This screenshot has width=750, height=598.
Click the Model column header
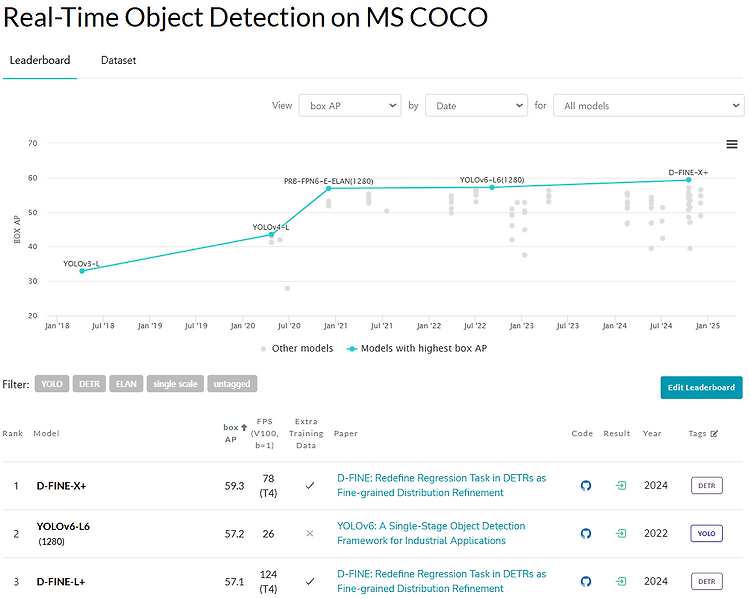coord(46,433)
